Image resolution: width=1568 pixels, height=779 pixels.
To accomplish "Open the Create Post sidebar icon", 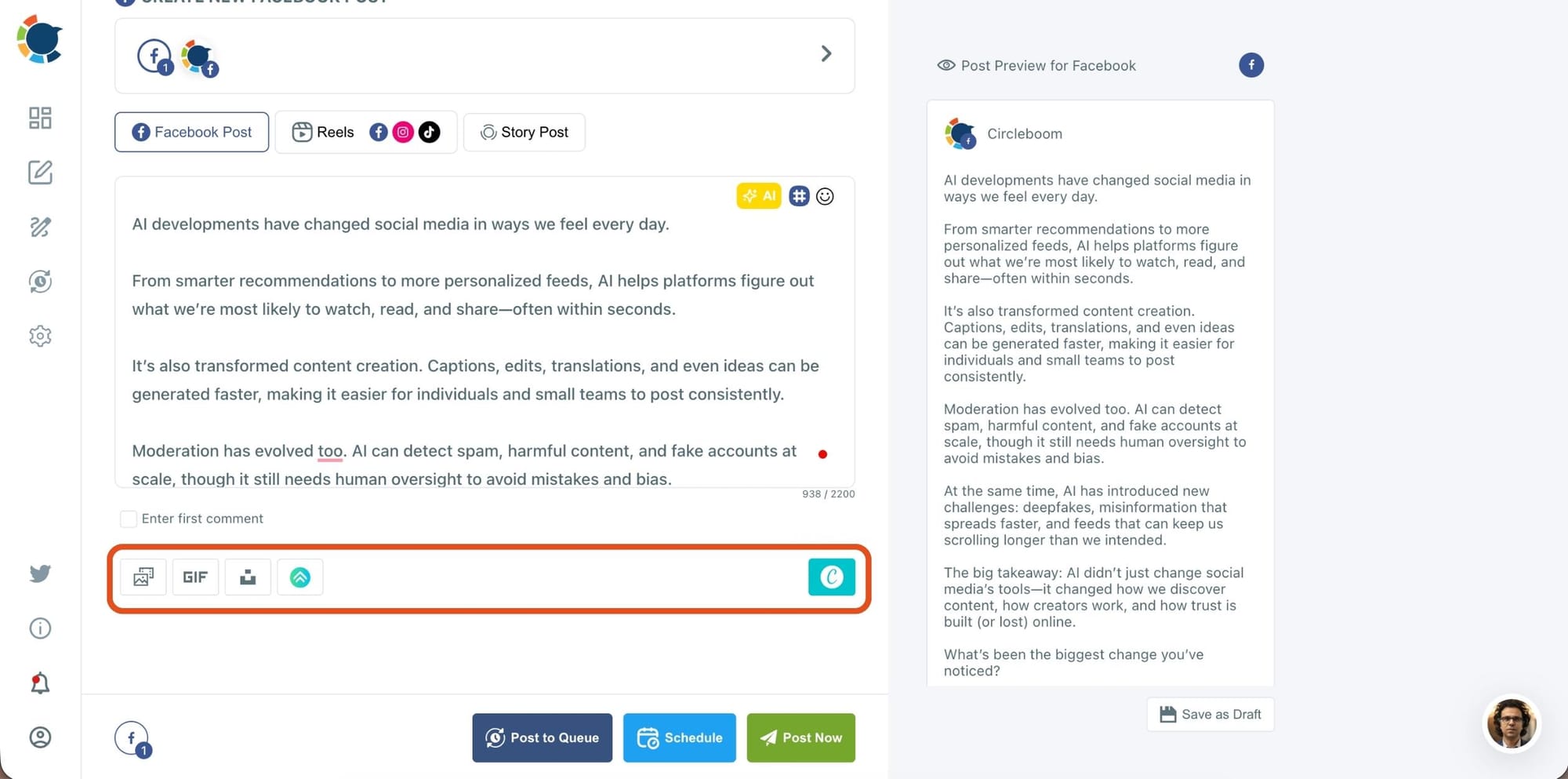I will click(x=40, y=173).
